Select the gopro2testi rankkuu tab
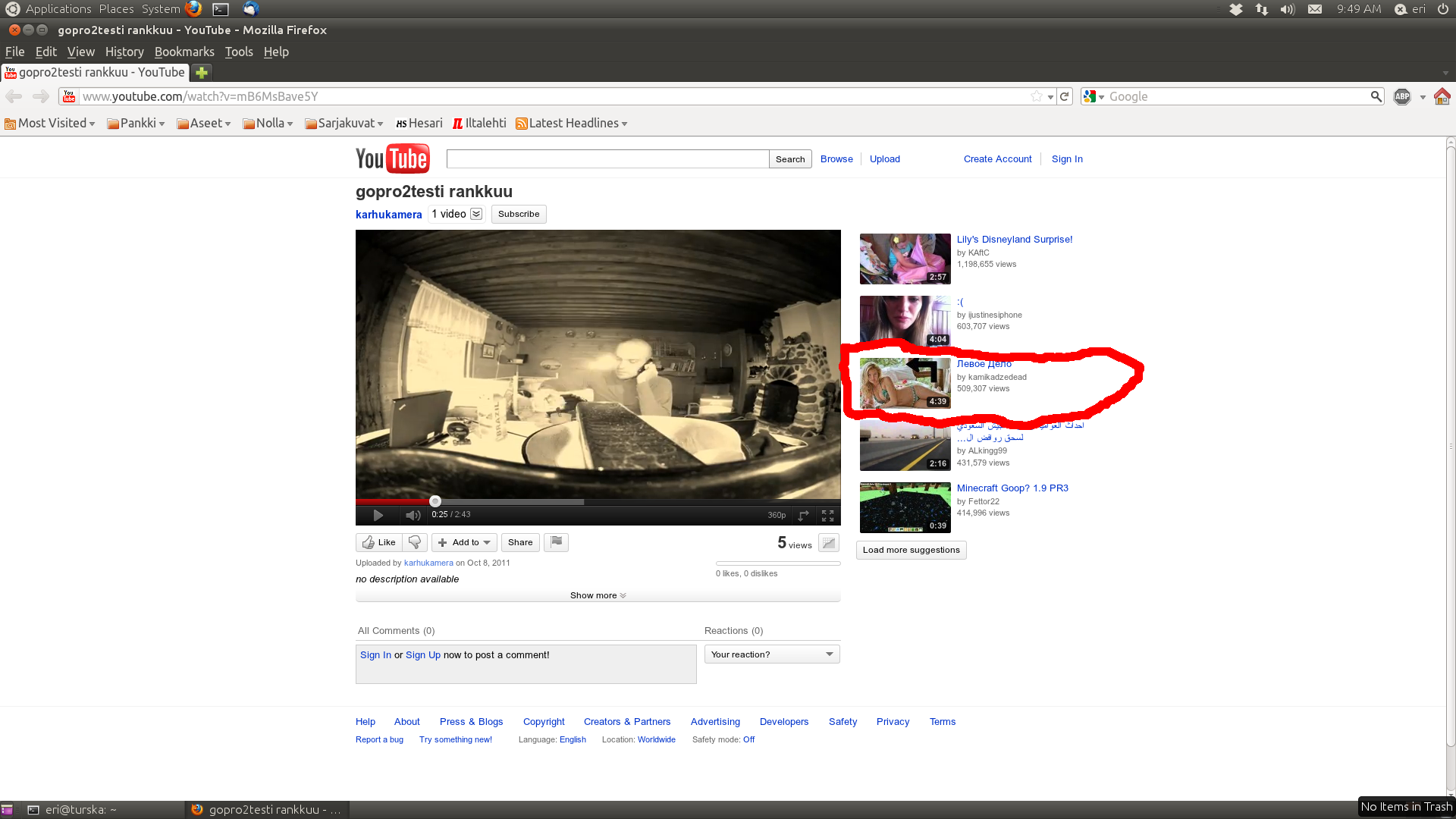The height and width of the screenshot is (819, 1456). 95,73
